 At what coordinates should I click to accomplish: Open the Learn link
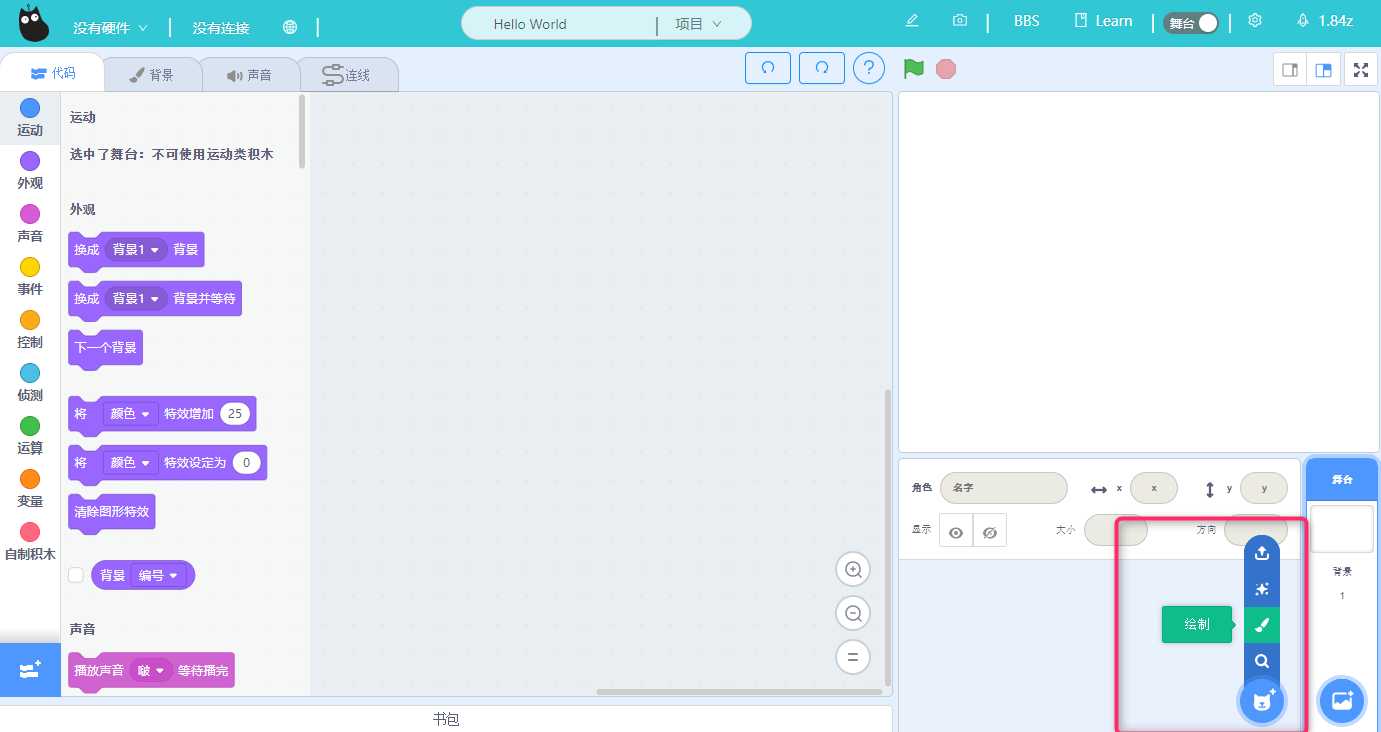[1103, 21]
